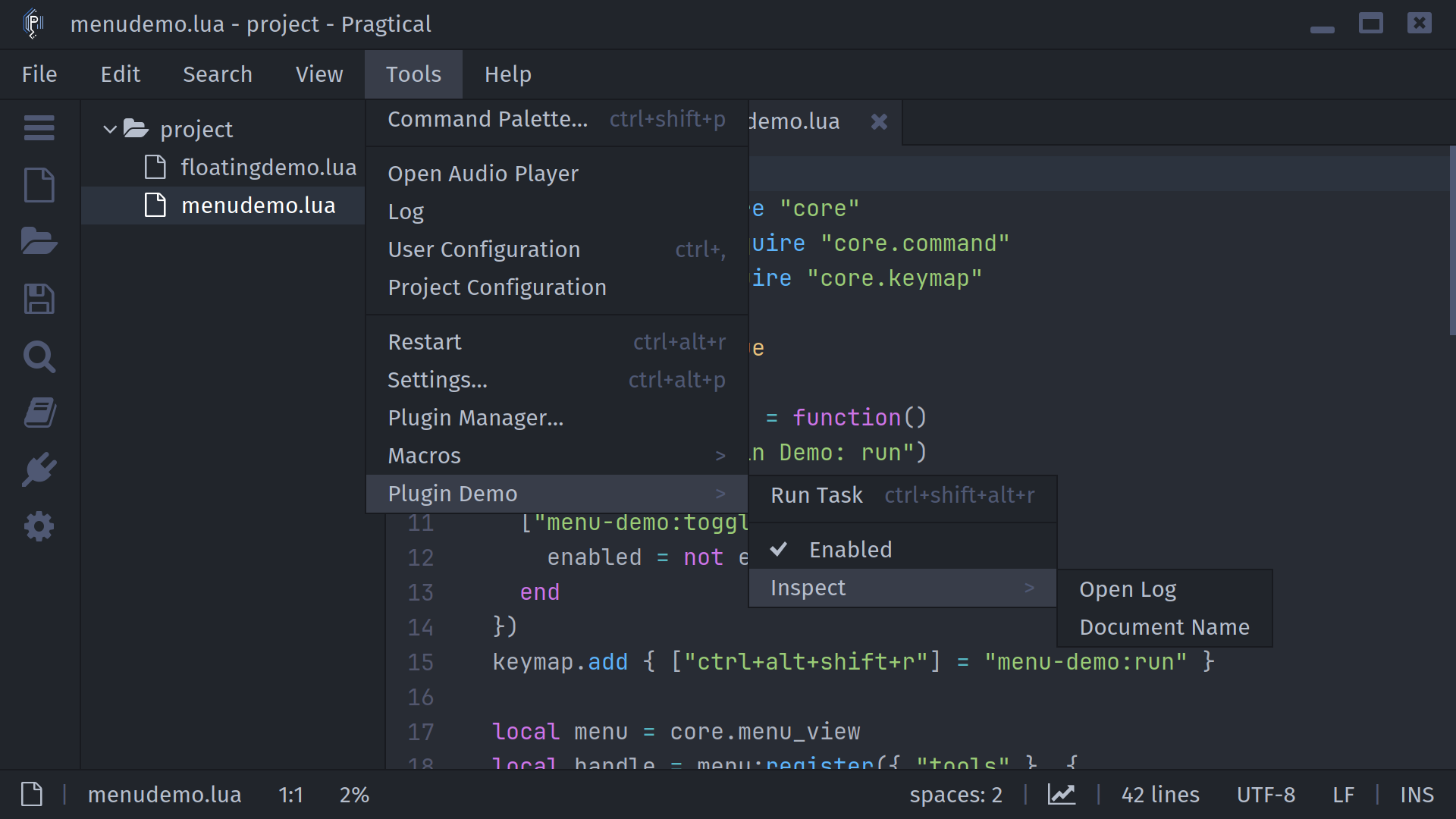This screenshot has width=1456, height=819.
Task: Open Plugin Manager...
Action: click(557, 418)
